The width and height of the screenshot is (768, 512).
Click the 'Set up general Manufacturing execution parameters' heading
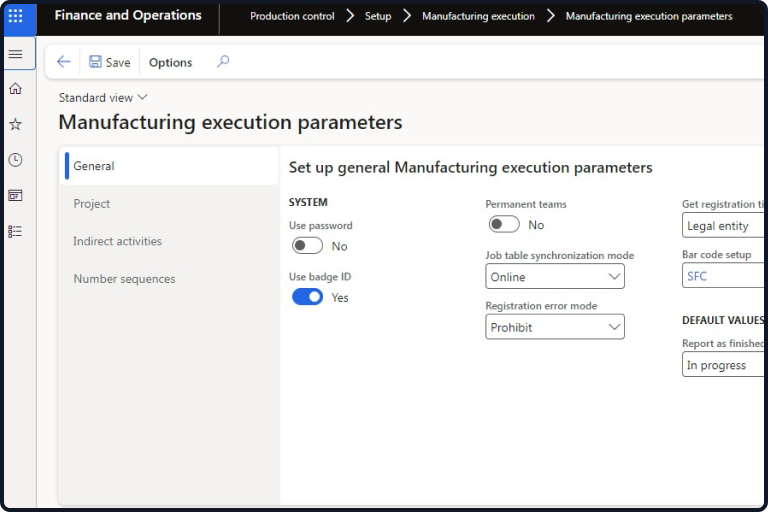[471, 168]
